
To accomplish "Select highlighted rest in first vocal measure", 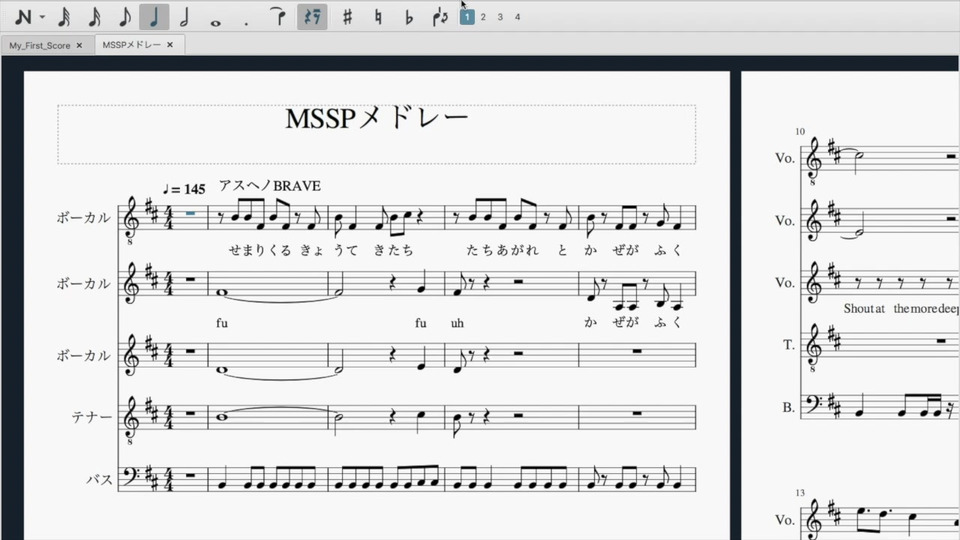I will tap(190, 214).
